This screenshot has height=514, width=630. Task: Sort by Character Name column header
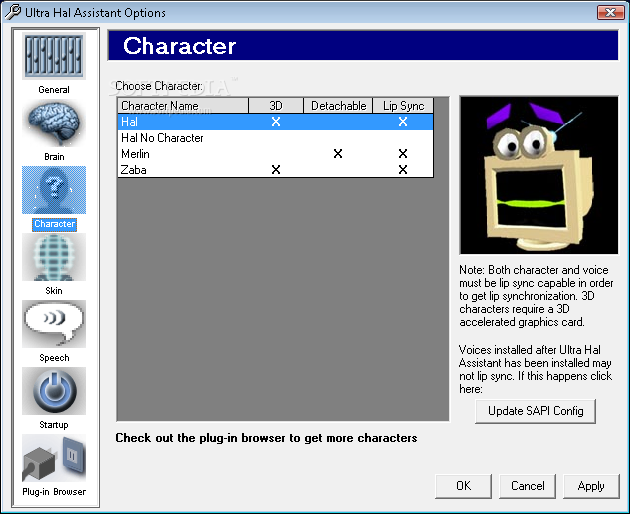click(x=183, y=106)
